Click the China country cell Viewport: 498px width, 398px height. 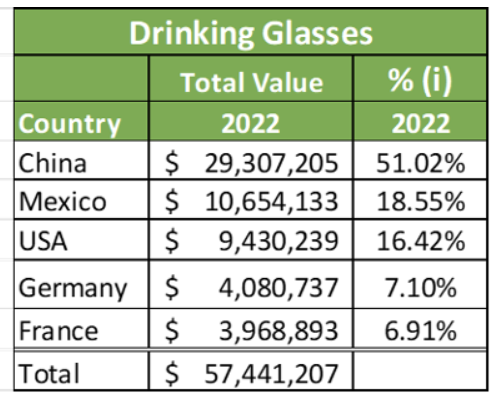pyautogui.click(x=81, y=160)
